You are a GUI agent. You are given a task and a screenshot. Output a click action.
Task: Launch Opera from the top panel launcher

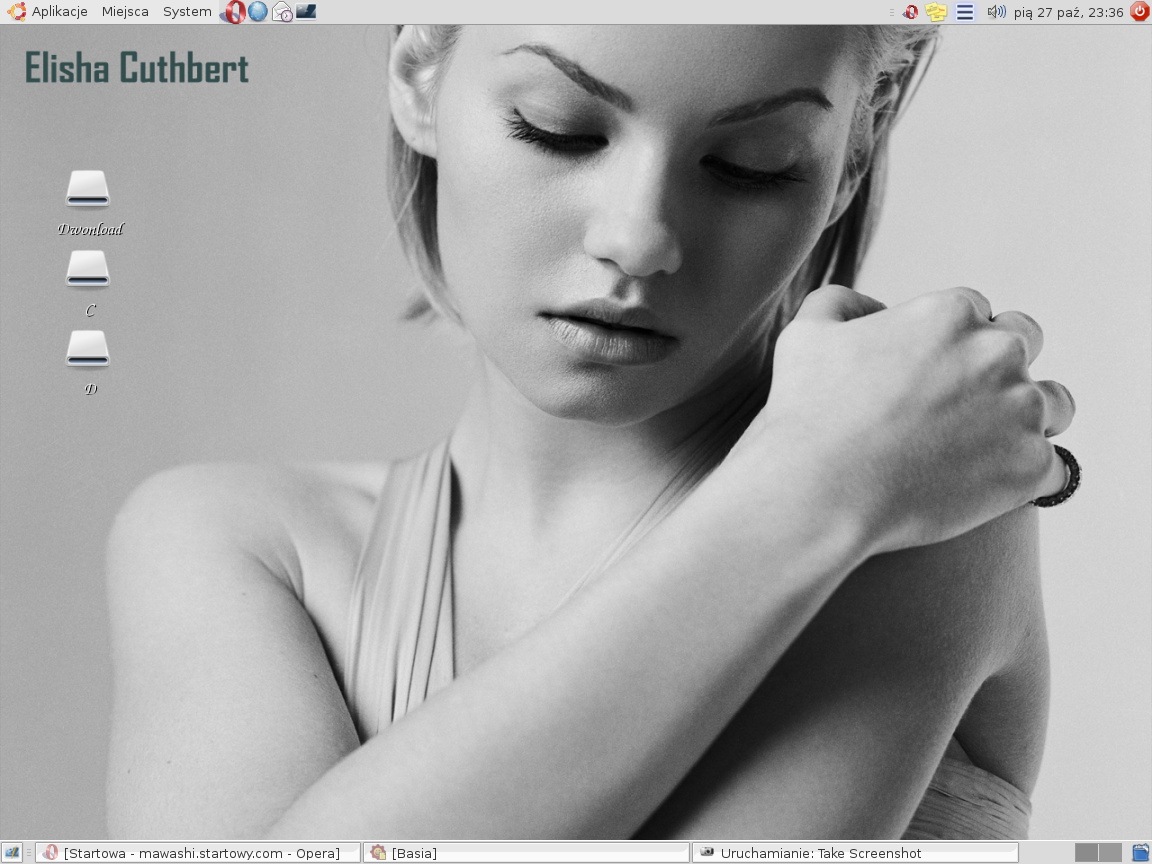click(234, 12)
